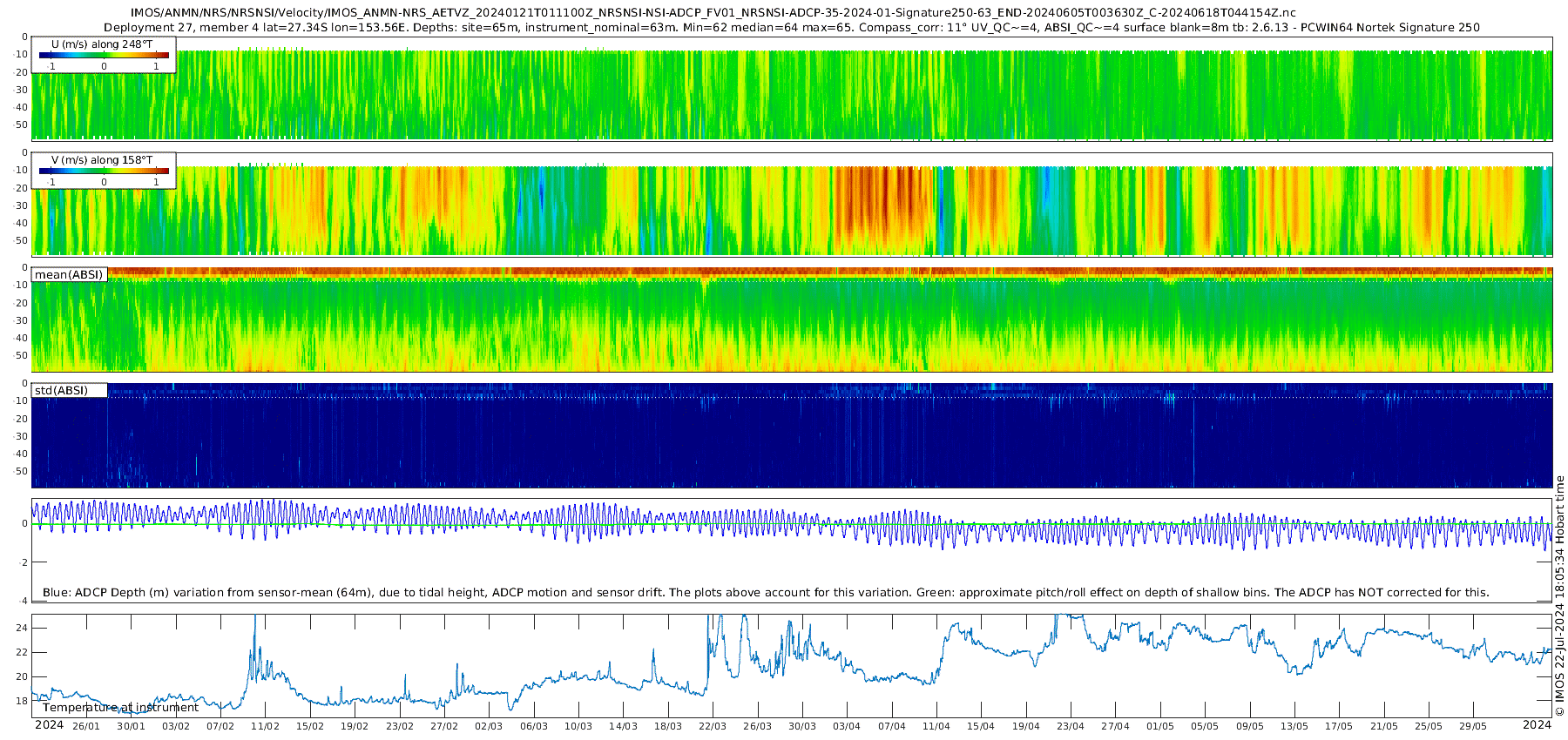Click the 13/05 date tick label
Screen dimensions: 1568x740
pos(1294,726)
